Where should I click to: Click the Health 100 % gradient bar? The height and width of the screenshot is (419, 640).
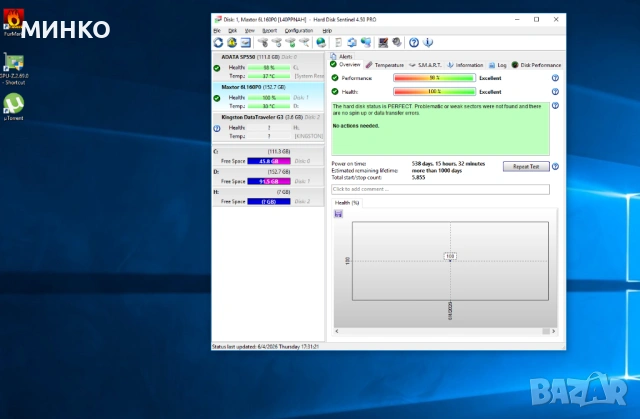click(x=434, y=92)
